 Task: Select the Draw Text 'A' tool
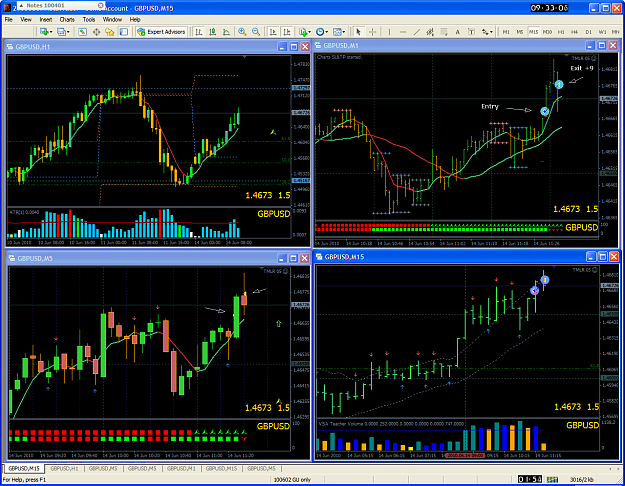click(x=458, y=32)
